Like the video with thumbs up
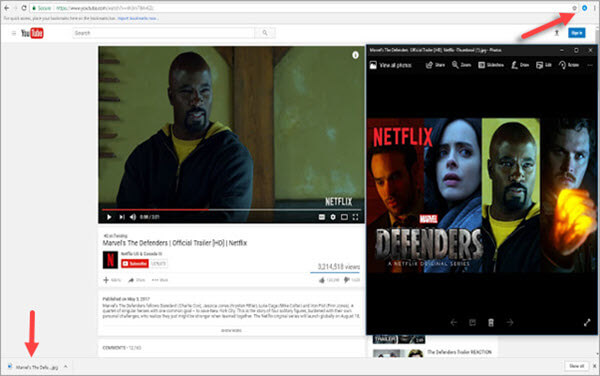 329,280
